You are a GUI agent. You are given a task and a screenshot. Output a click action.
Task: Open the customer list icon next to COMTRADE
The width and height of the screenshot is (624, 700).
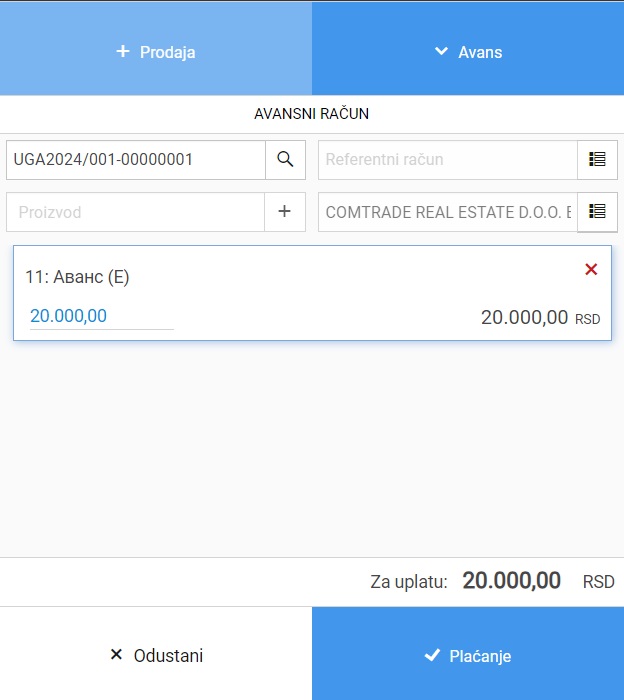coord(597,212)
